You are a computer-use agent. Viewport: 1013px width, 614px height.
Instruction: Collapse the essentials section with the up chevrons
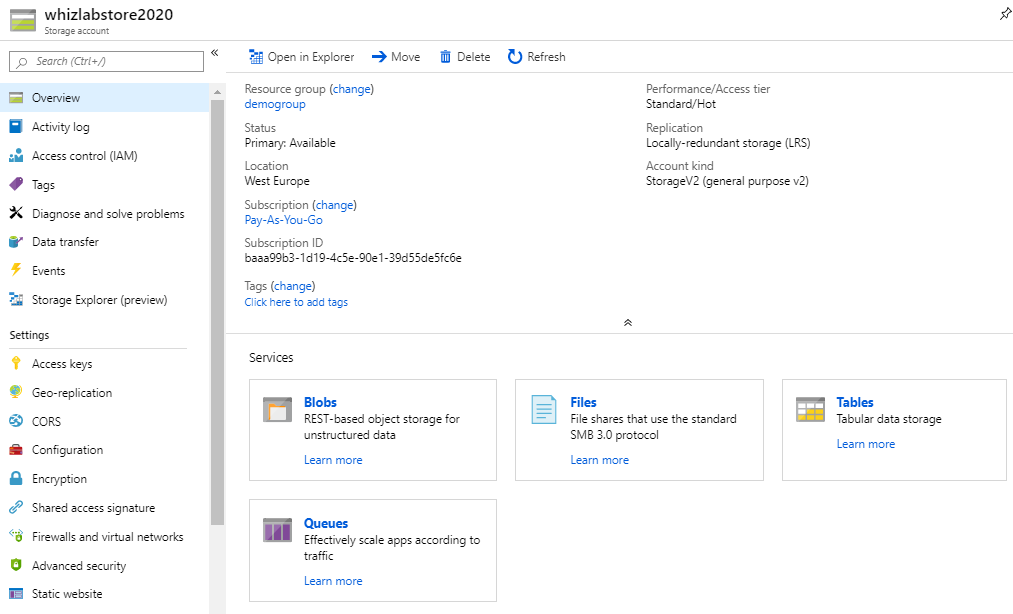(627, 323)
